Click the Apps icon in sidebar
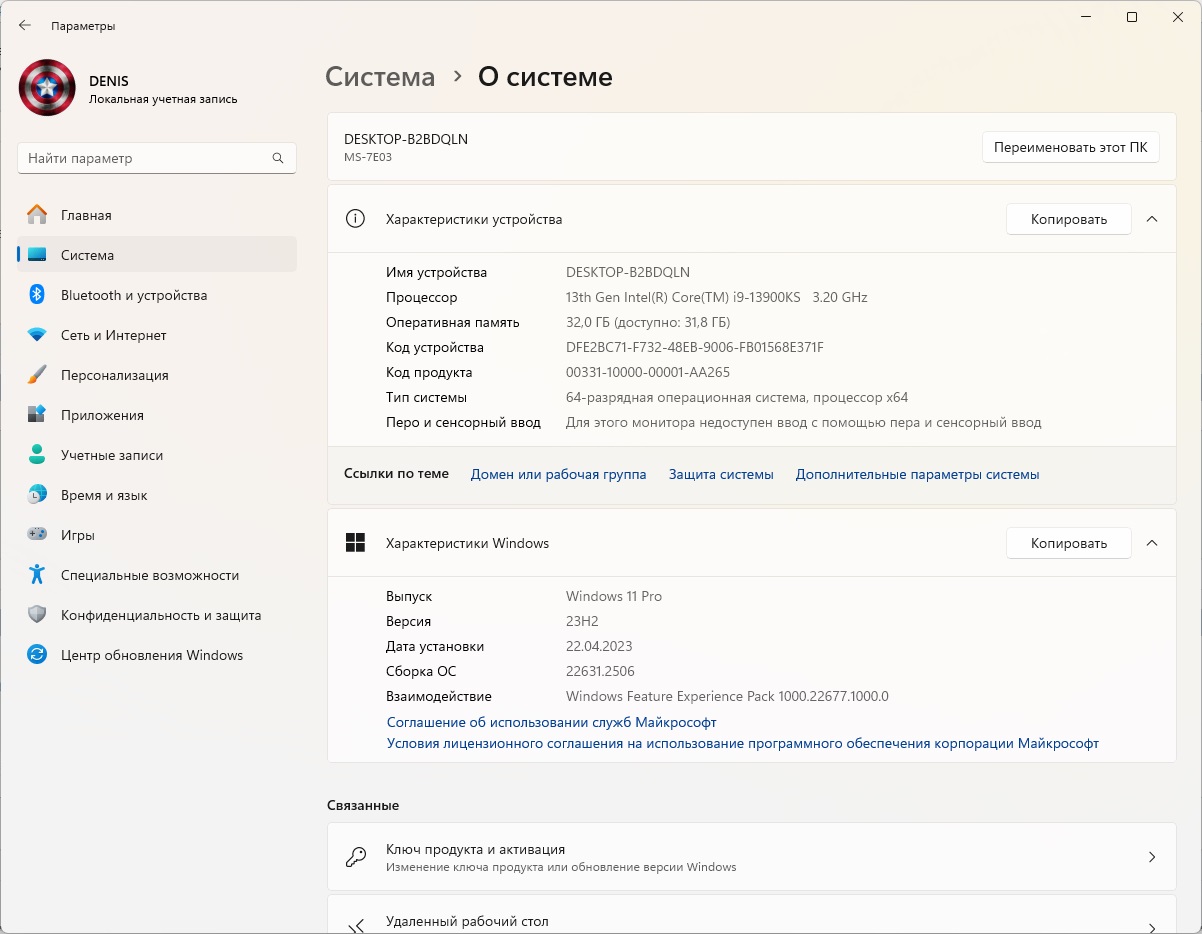The height and width of the screenshot is (934, 1202). (37, 415)
